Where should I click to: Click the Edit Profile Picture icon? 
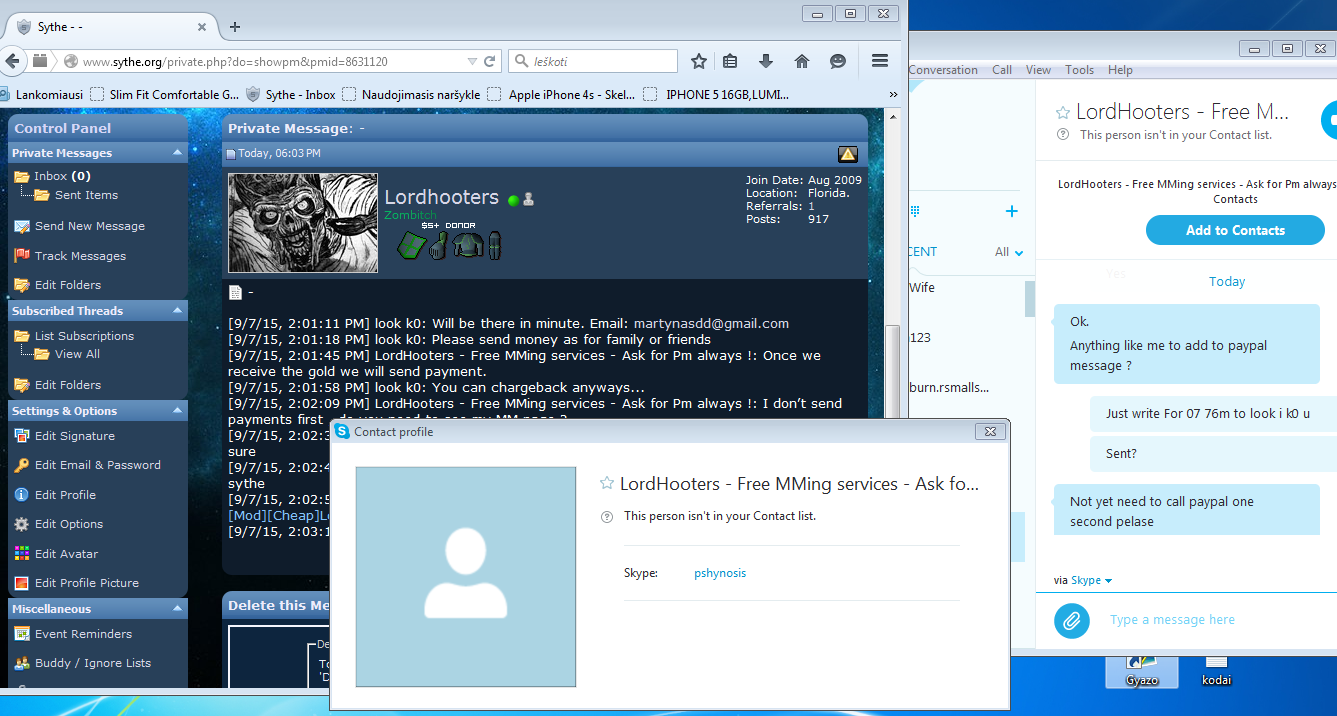(x=22, y=583)
